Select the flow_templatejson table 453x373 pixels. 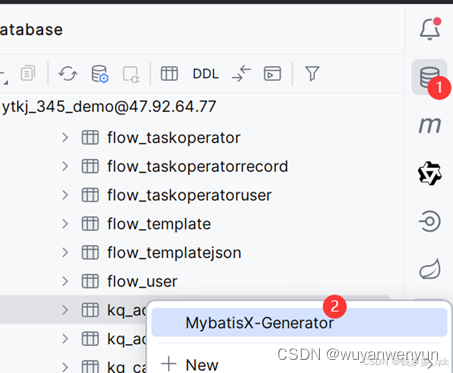pyautogui.click(x=174, y=253)
